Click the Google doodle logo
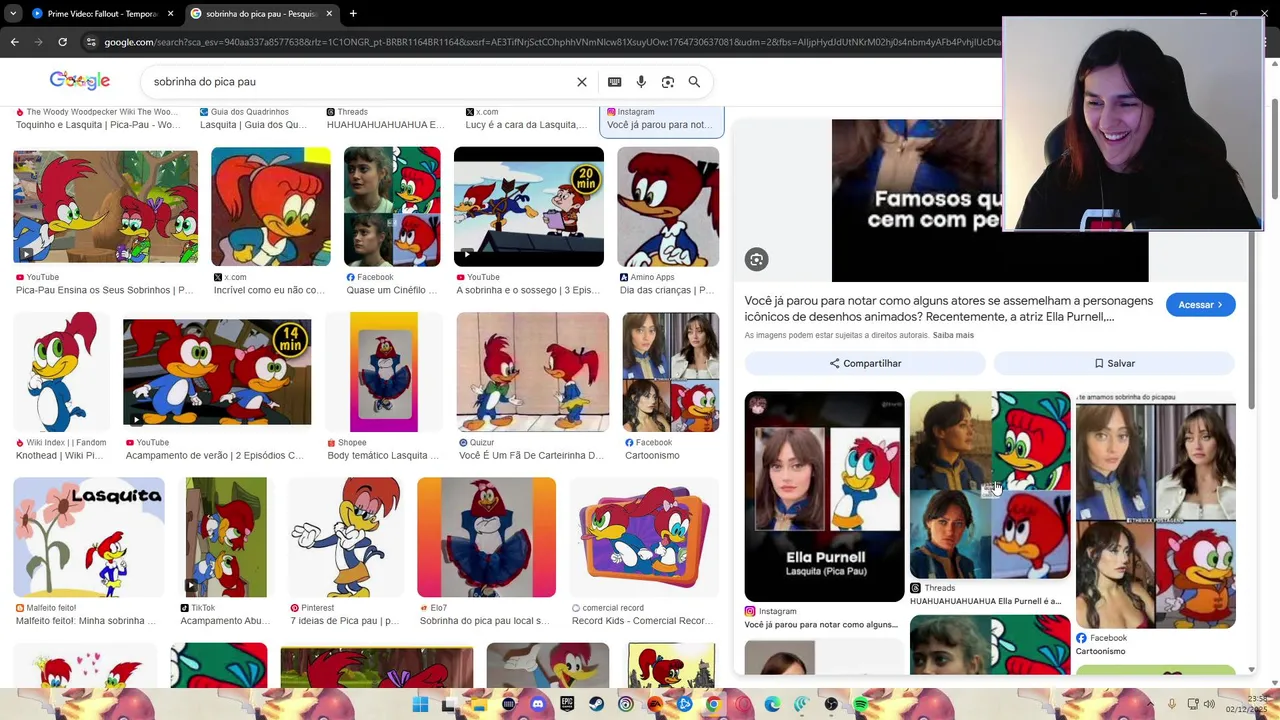This screenshot has height=720, width=1280. [80, 81]
